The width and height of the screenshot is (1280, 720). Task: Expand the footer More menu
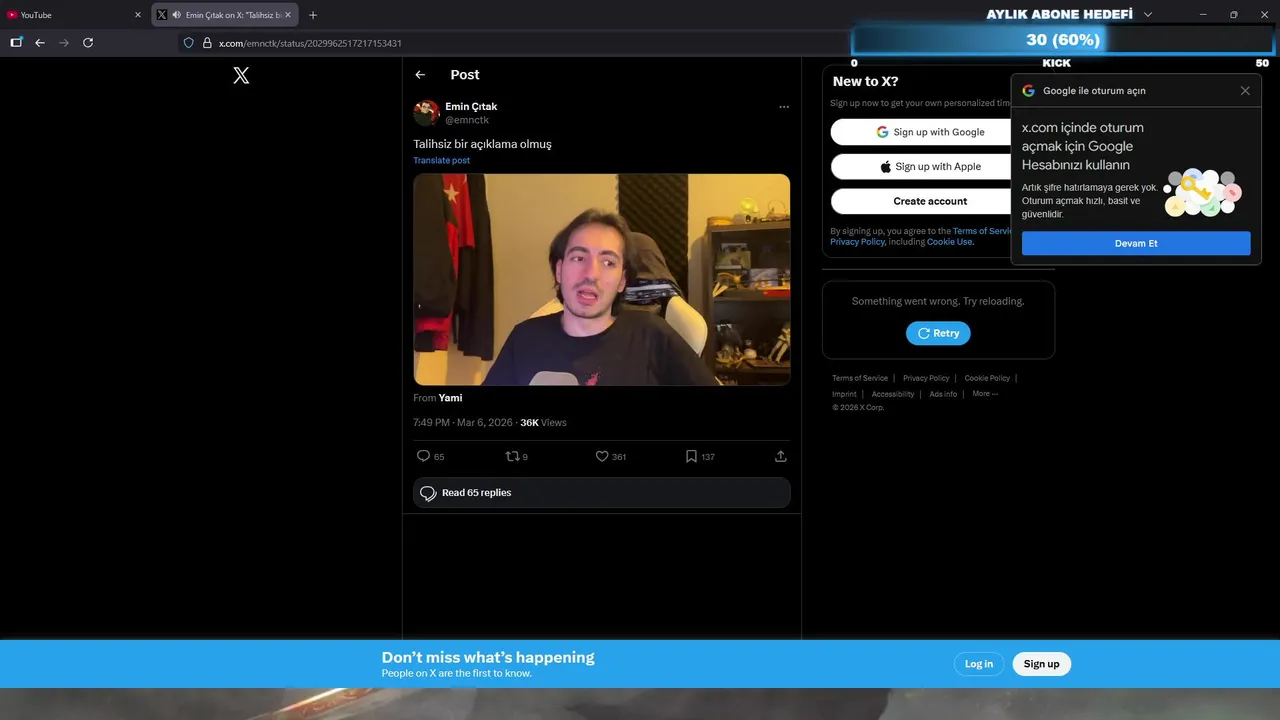[985, 394]
